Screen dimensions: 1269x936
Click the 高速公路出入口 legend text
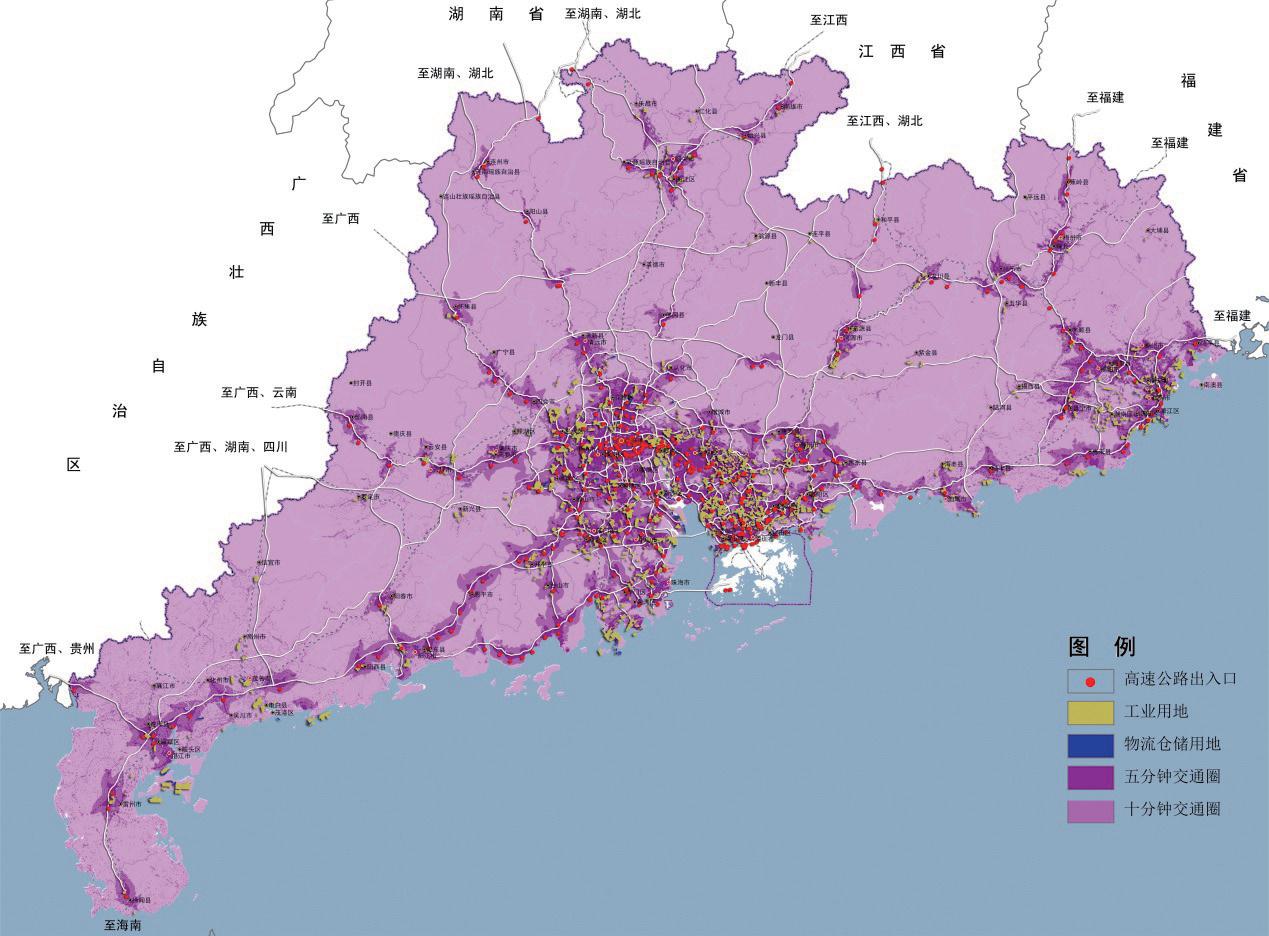click(1180, 679)
